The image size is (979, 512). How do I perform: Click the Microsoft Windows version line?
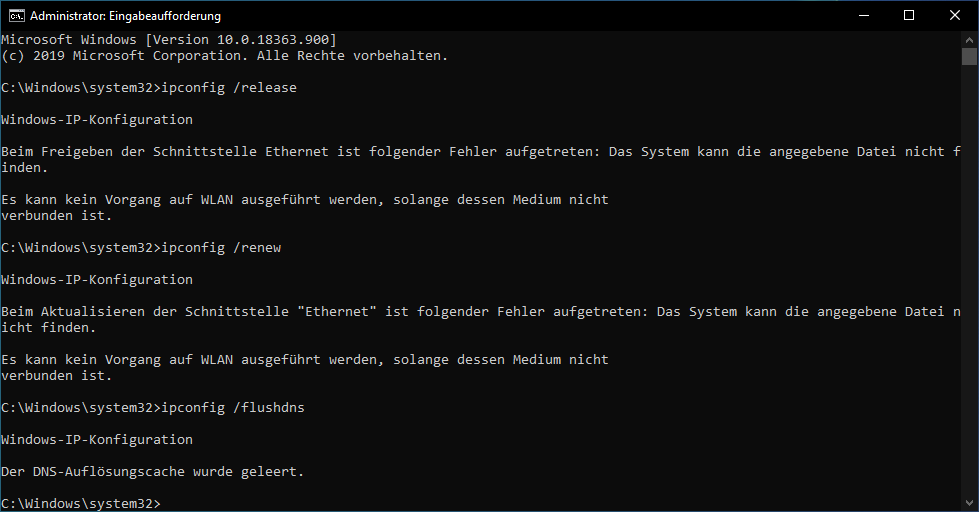coord(169,39)
